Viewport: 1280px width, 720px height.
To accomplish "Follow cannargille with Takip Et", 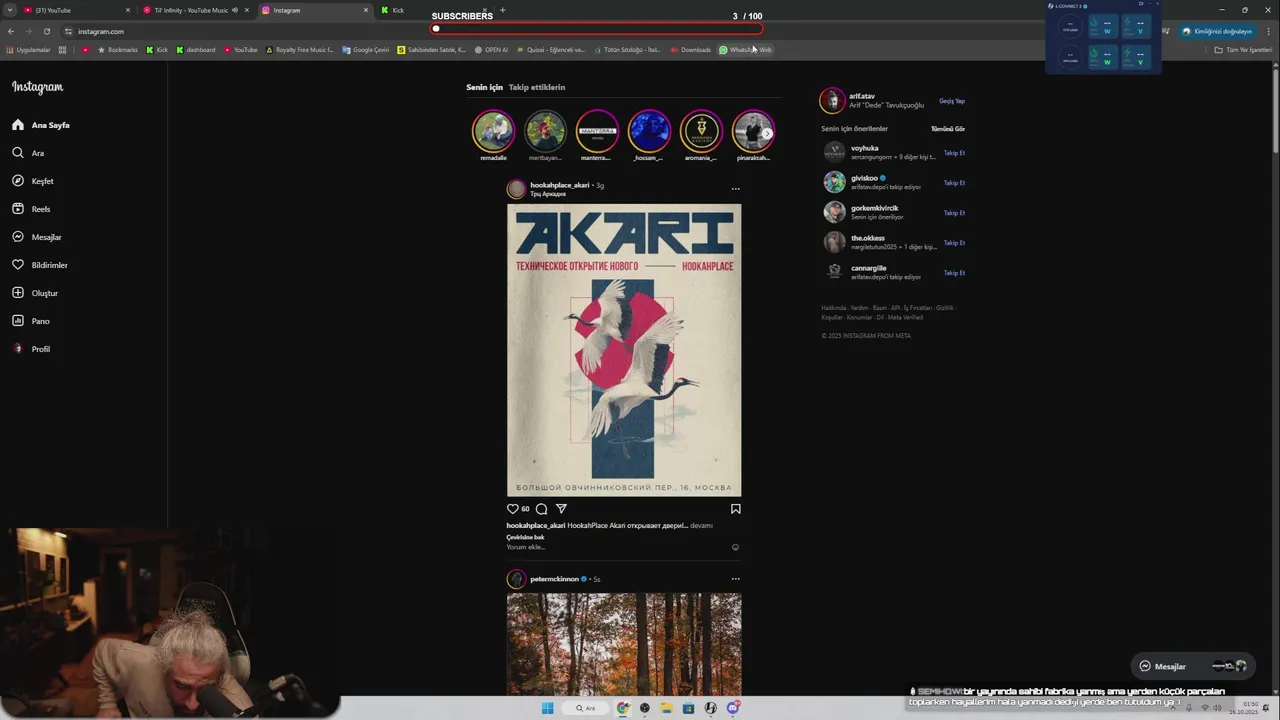I will 955,273.
